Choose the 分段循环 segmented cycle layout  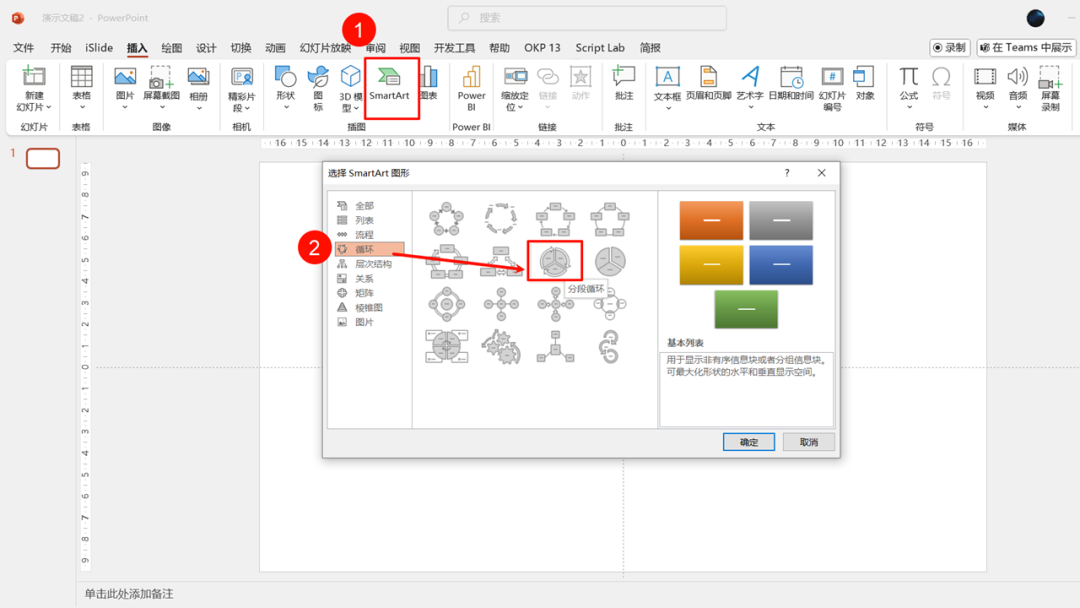coord(555,261)
